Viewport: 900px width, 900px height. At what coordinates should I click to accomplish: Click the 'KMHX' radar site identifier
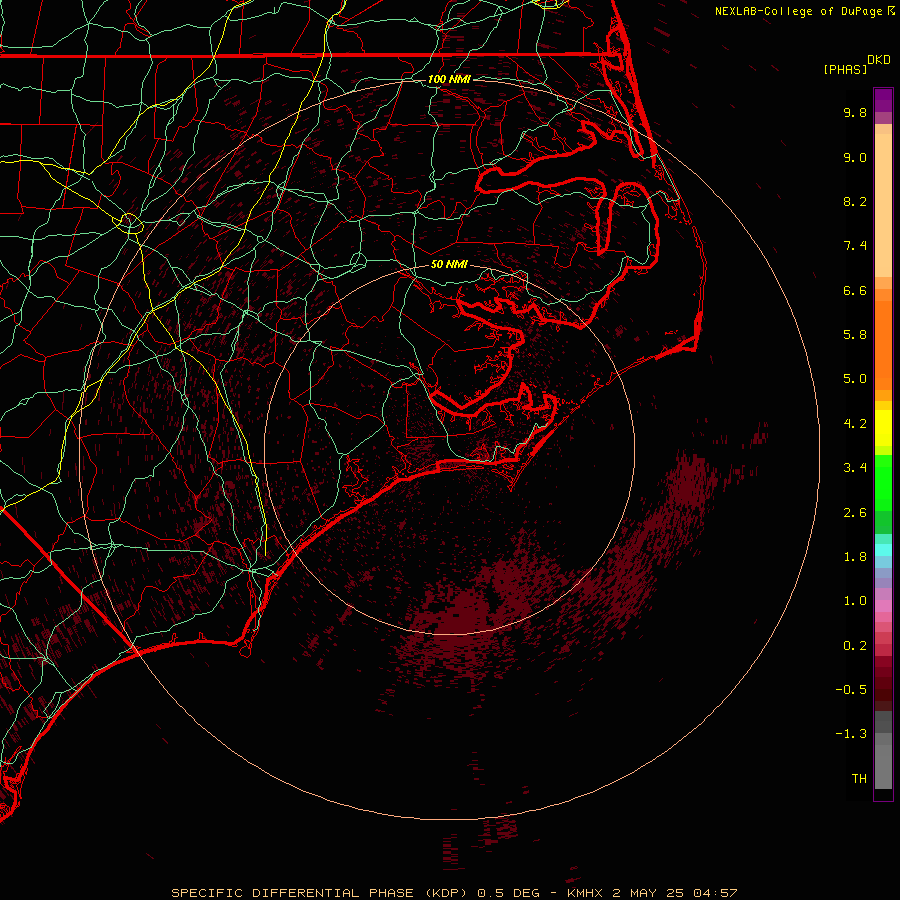(x=585, y=893)
